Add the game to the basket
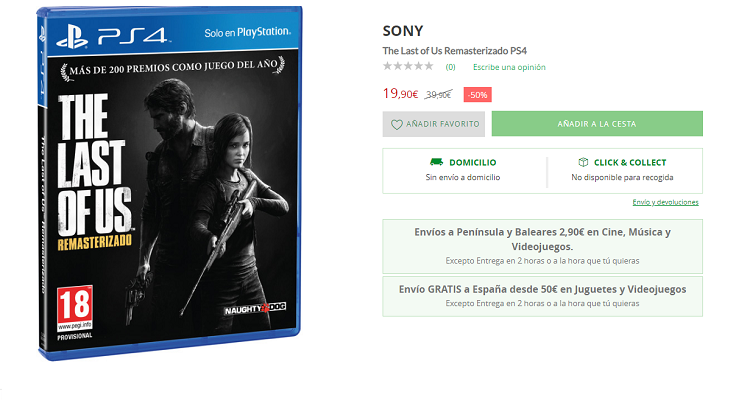The image size is (750, 400). click(597, 124)
